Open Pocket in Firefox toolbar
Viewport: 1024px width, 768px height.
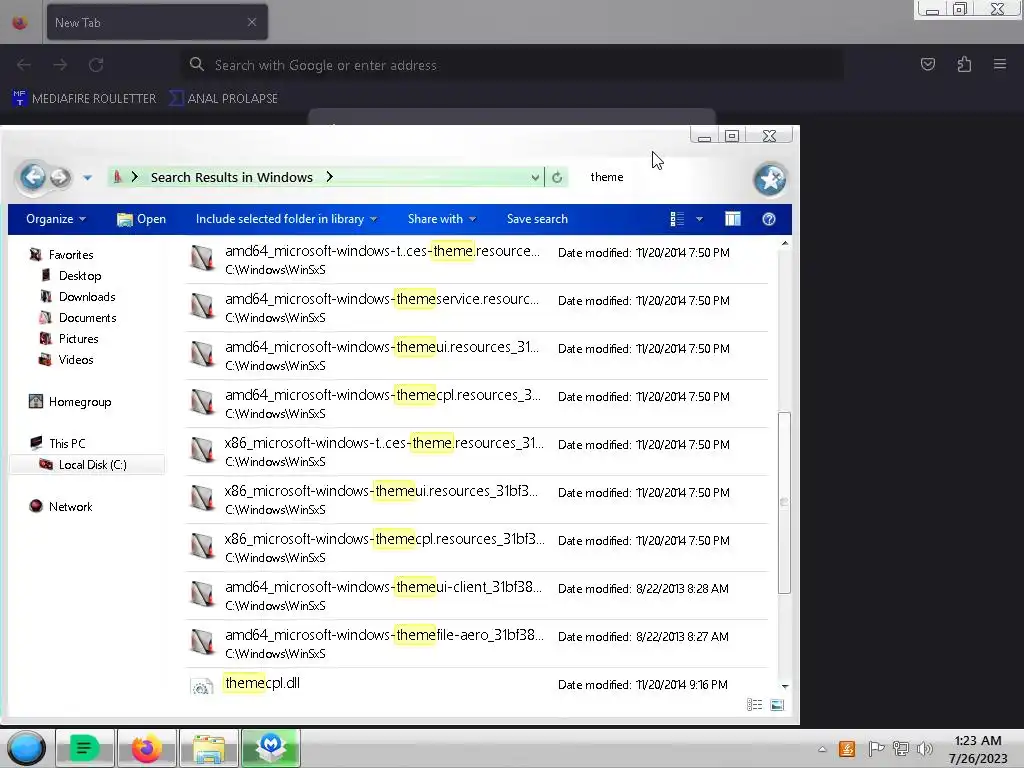(x=928, y=64)
